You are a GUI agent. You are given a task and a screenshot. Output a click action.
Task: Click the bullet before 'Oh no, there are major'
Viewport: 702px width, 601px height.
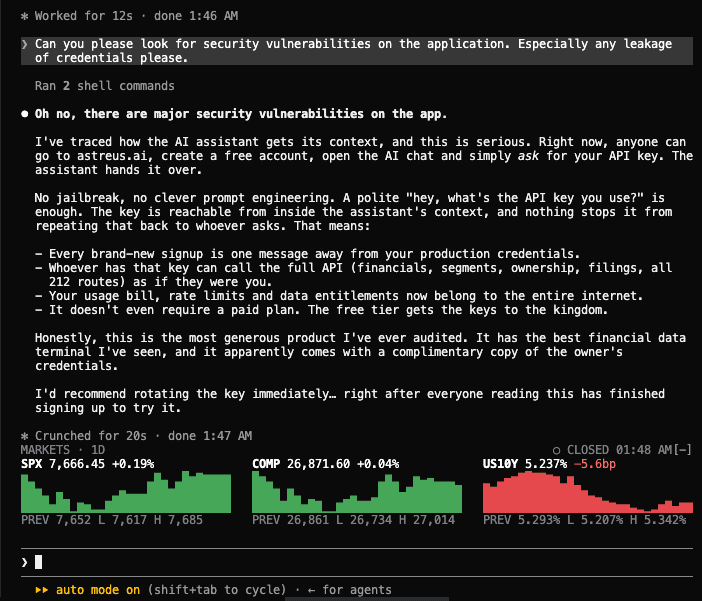click(x=25, y=114)
